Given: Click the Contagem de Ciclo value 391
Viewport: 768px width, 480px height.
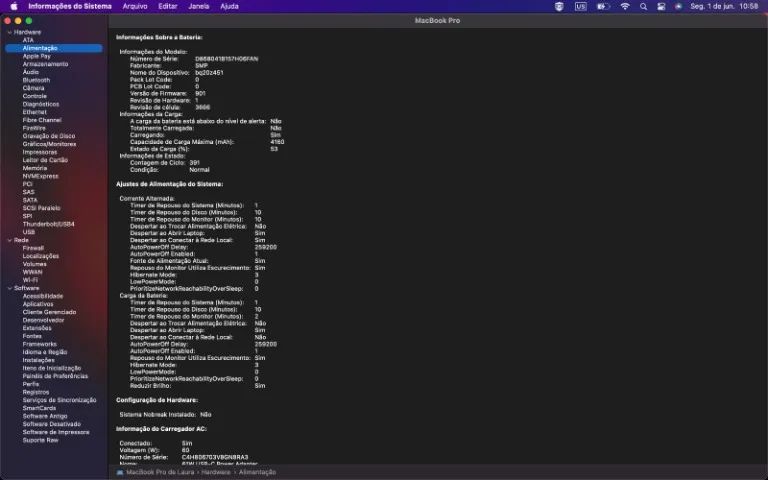Looking at the screenshot, I should click(194, 163).
